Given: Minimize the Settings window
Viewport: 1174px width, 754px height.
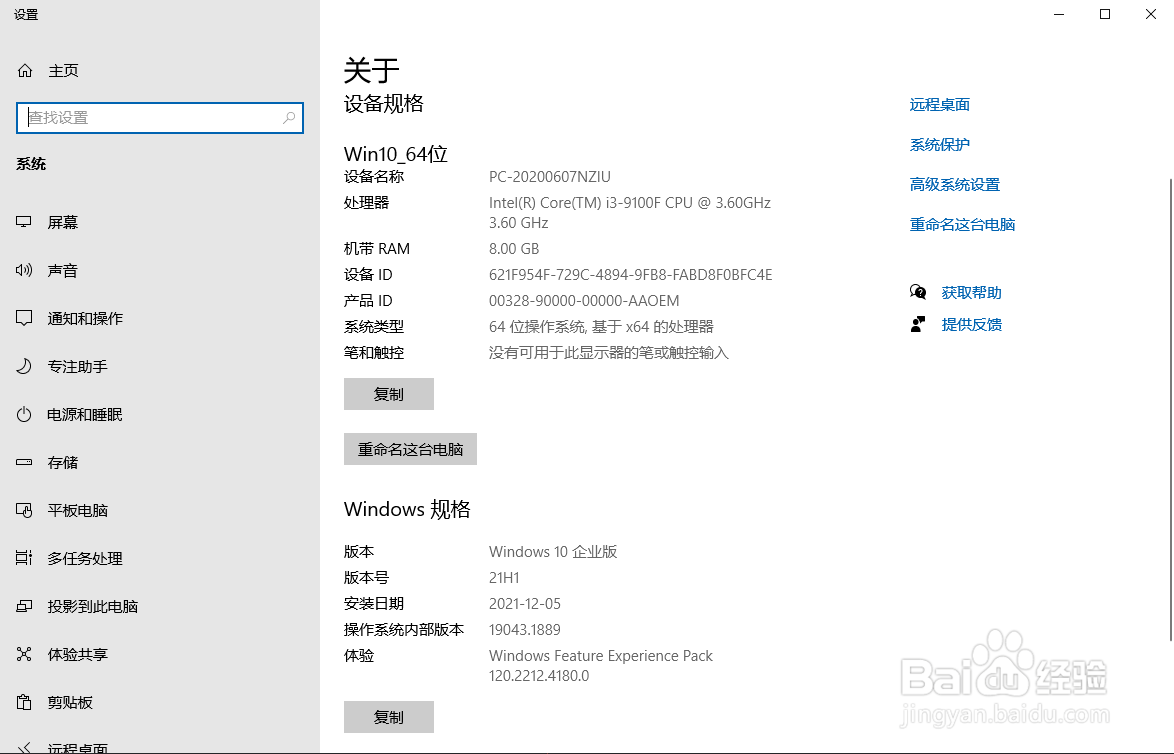Looking at the screenshot, I should coord(1059,14).
